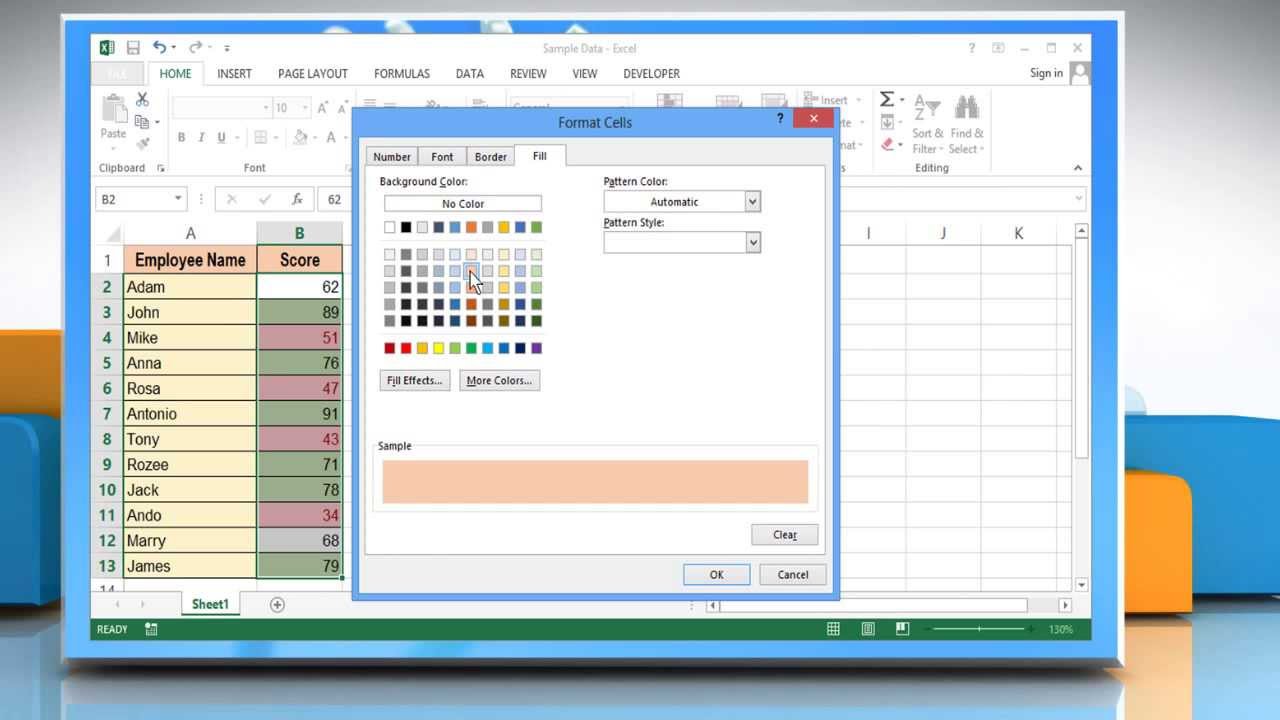Click the account avatar icon beside Sign in
Viewport: 1280px width, 720px height.
(x=1079, y=73)
